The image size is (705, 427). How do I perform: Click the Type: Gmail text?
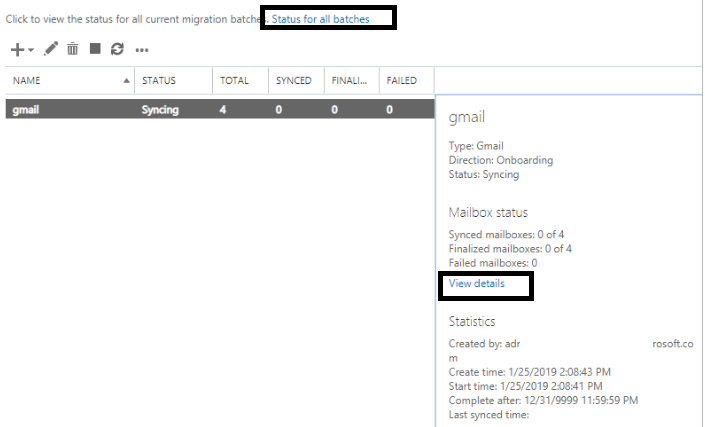coord(476,146)
